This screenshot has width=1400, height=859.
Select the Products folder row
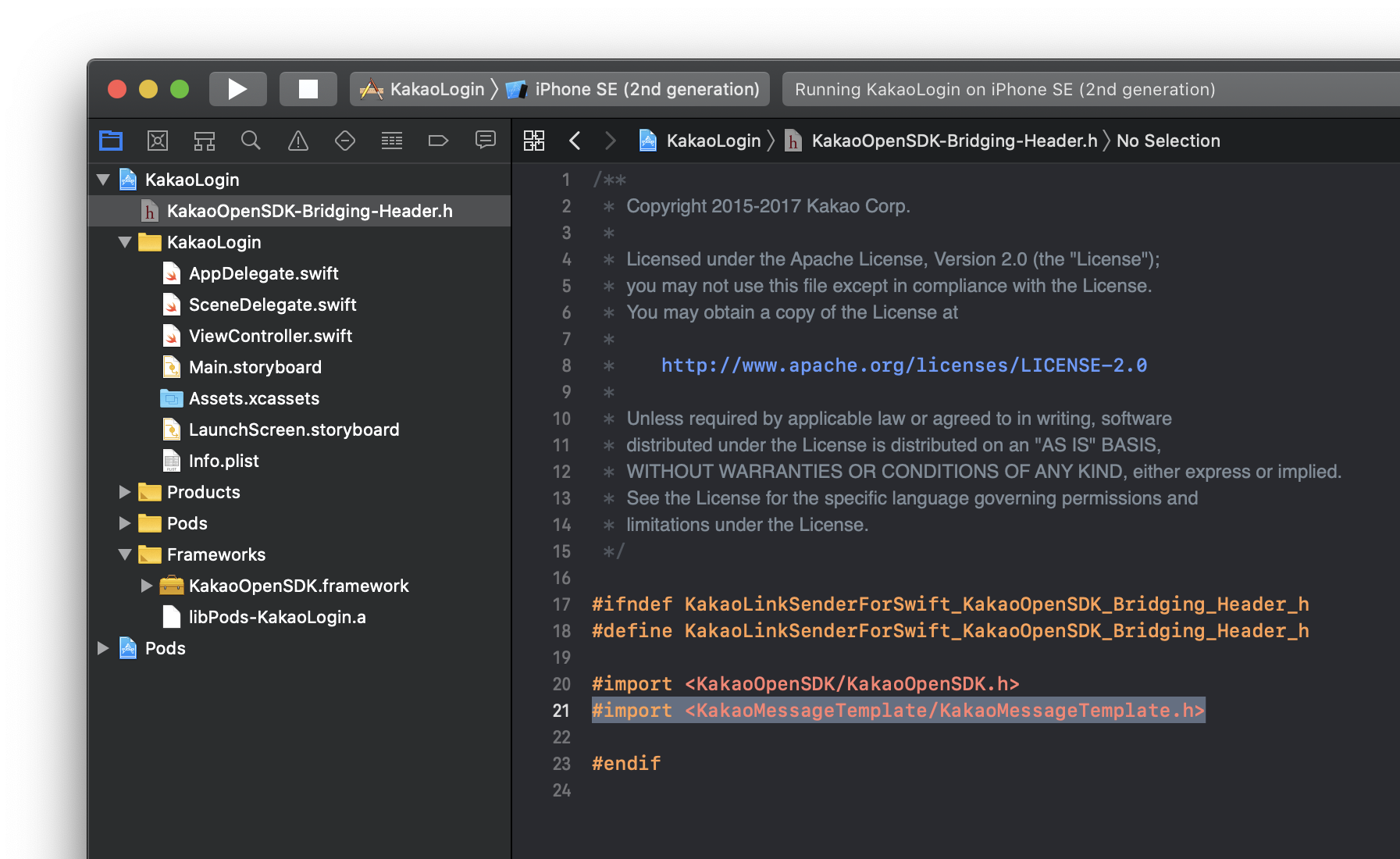[300, 492]
